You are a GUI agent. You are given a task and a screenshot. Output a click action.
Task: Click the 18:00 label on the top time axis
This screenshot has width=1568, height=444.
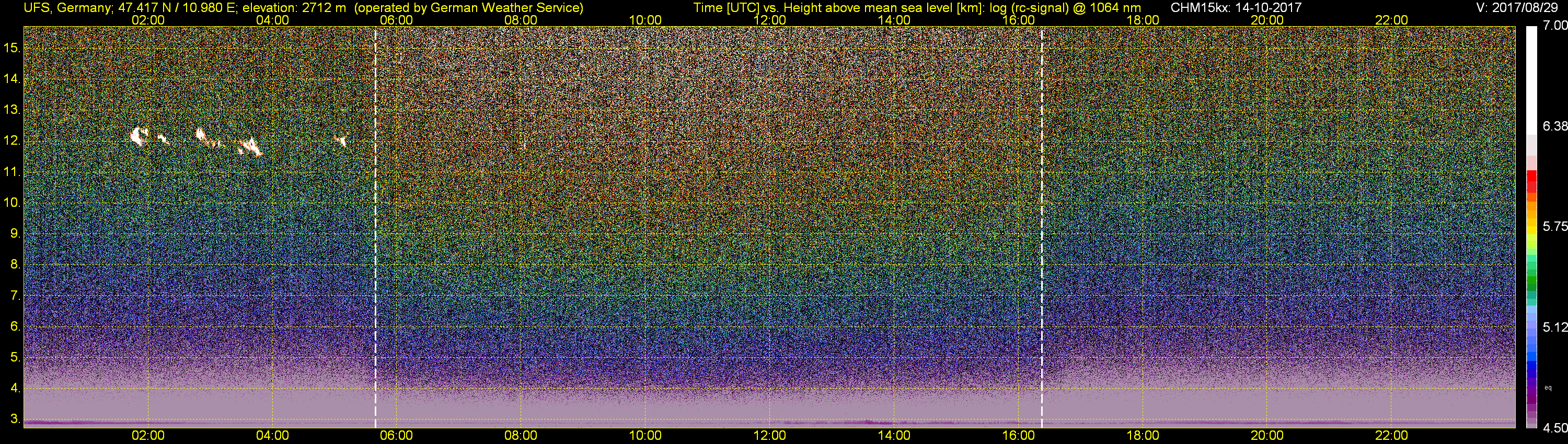(x=1143, y=20)
